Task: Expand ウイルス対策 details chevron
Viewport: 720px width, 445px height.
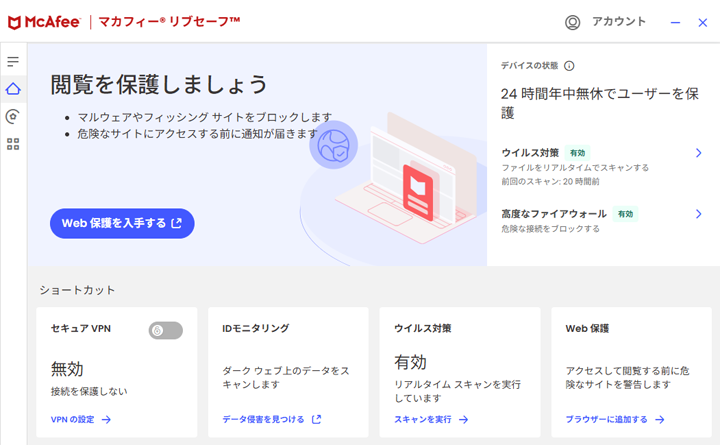Action: 698,153
